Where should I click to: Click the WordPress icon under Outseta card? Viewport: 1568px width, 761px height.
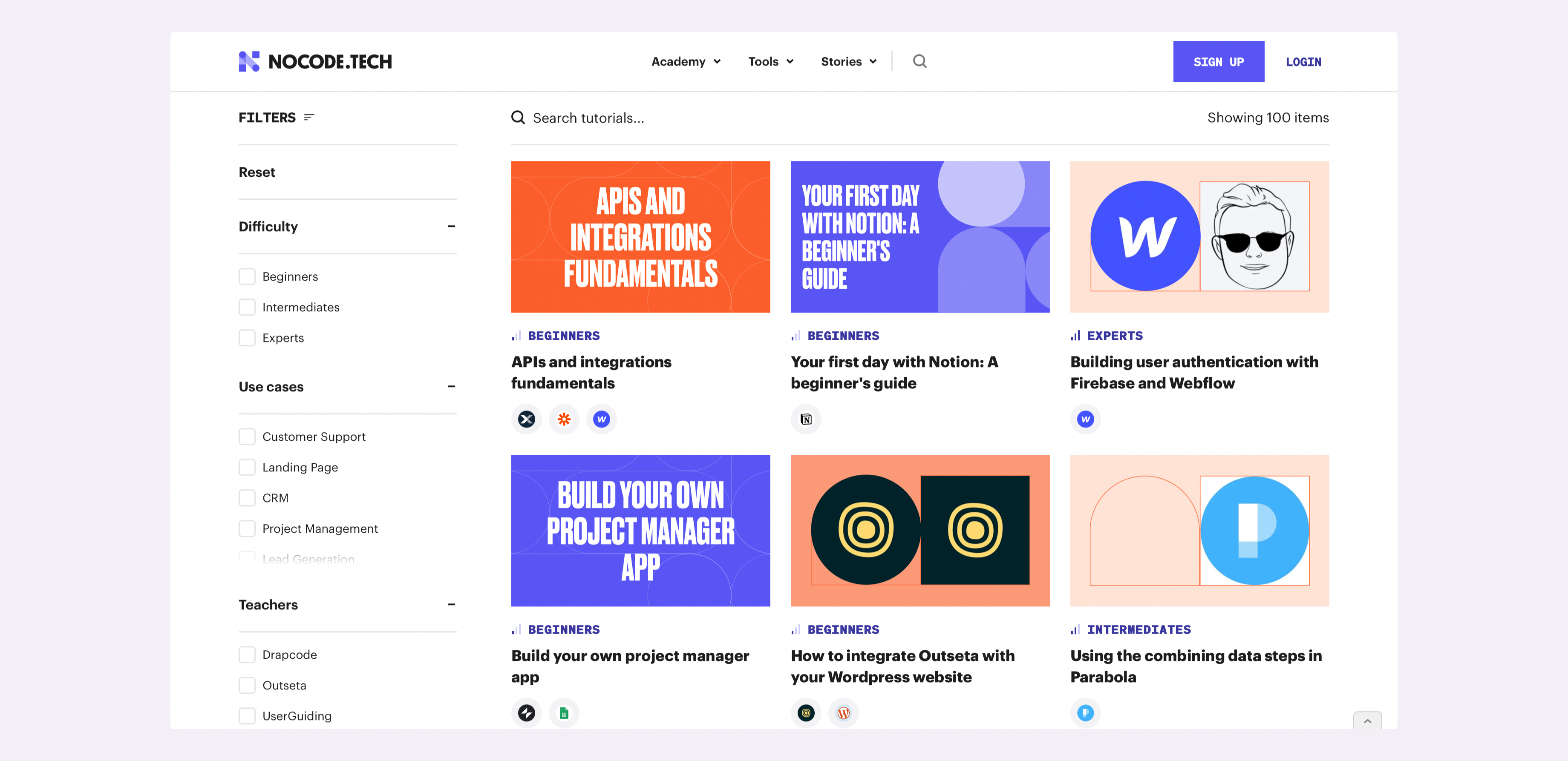(x=844, y=713)
